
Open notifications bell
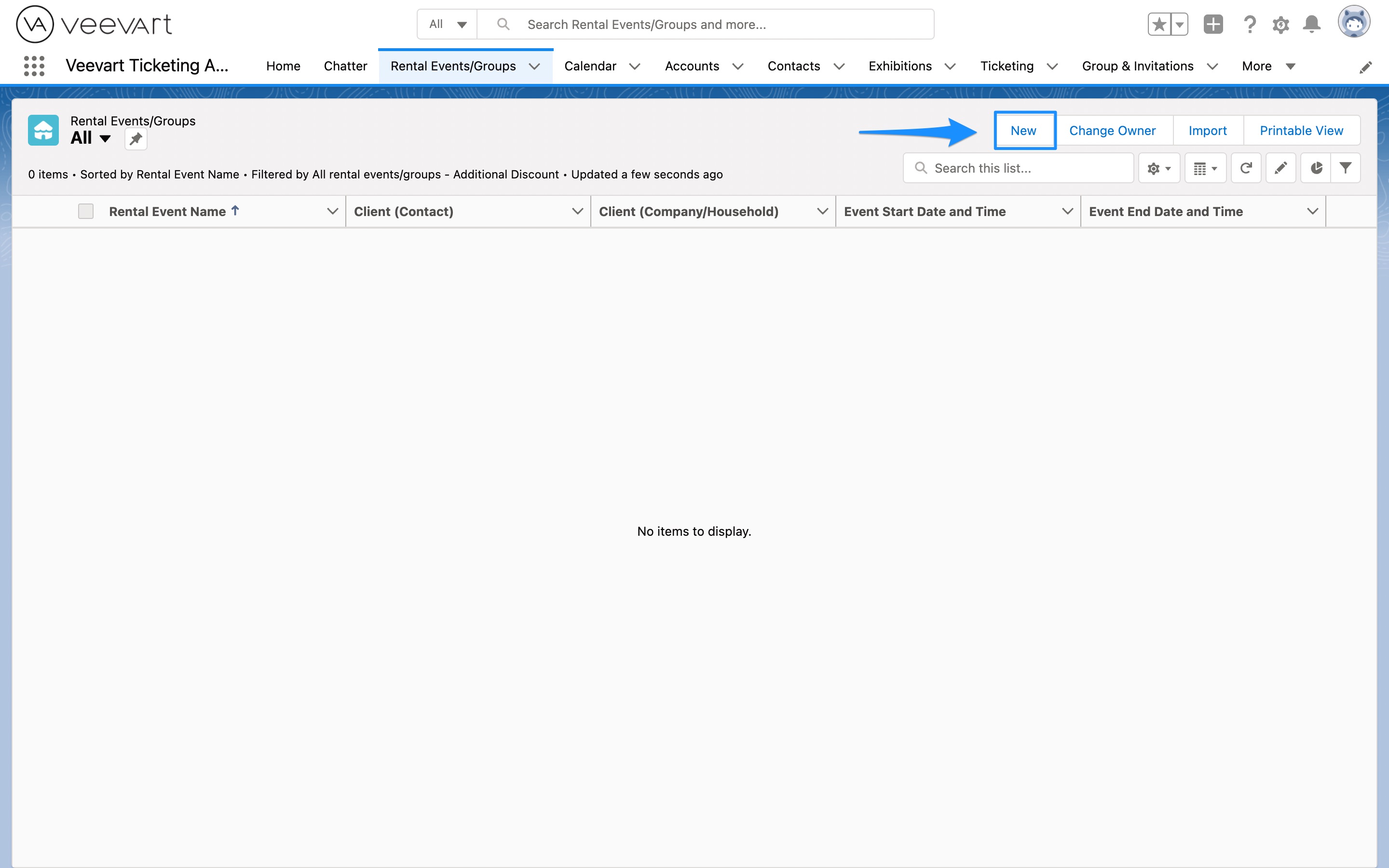click(x=1311, y=24)
